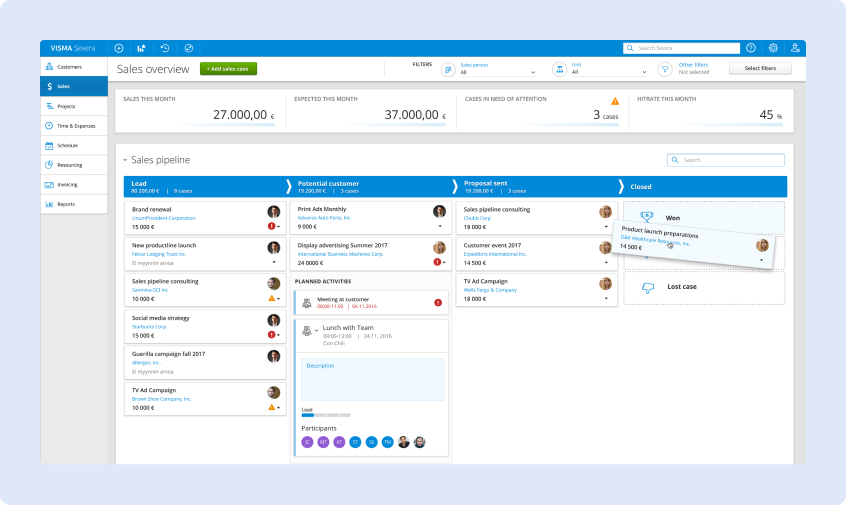Select the Potential customer stage header

[x=372, y=187]
